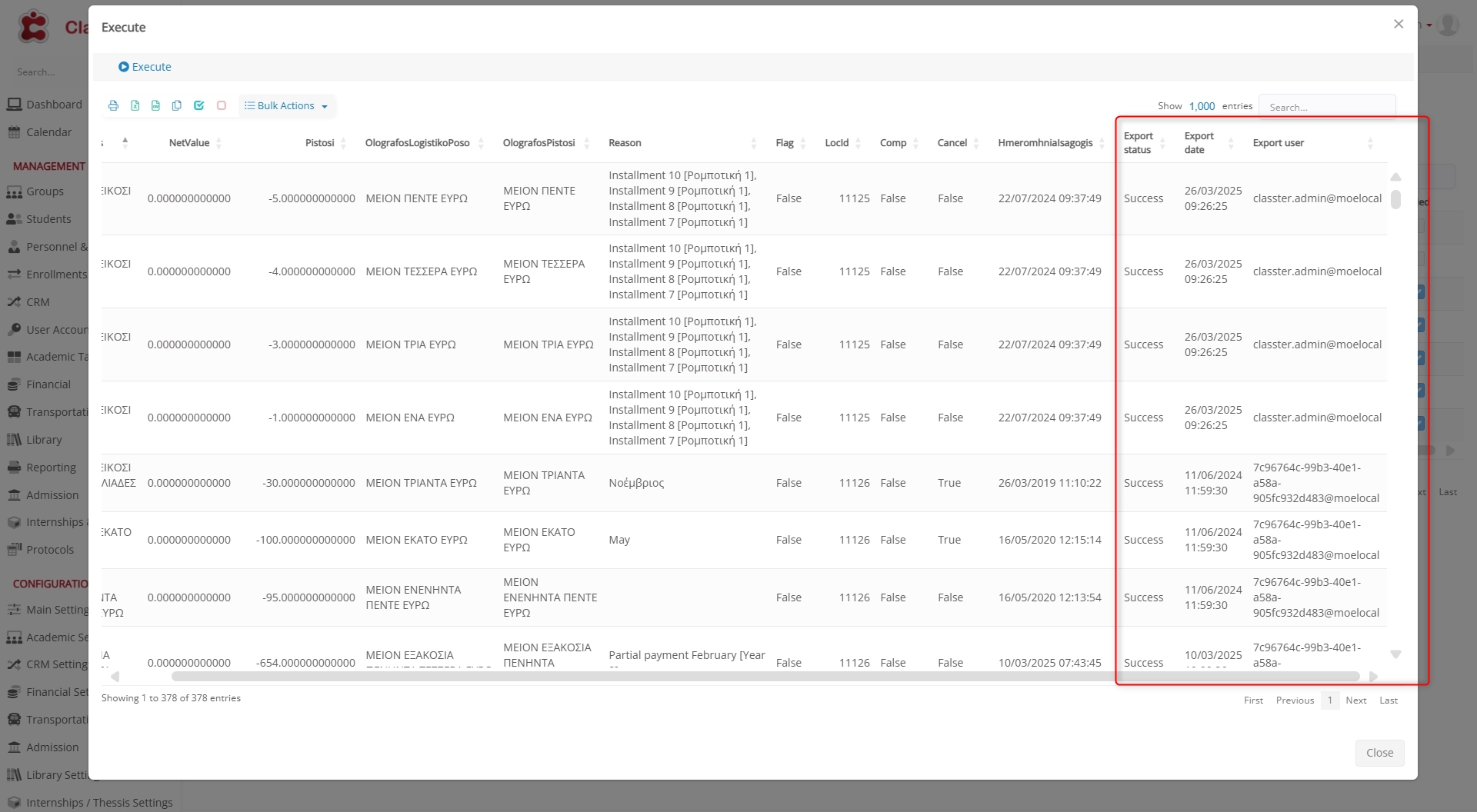Image resolution: width=1477 pixels, height=812 pixels.
Task: Focus the table Search field
Action: (1327, 107)
